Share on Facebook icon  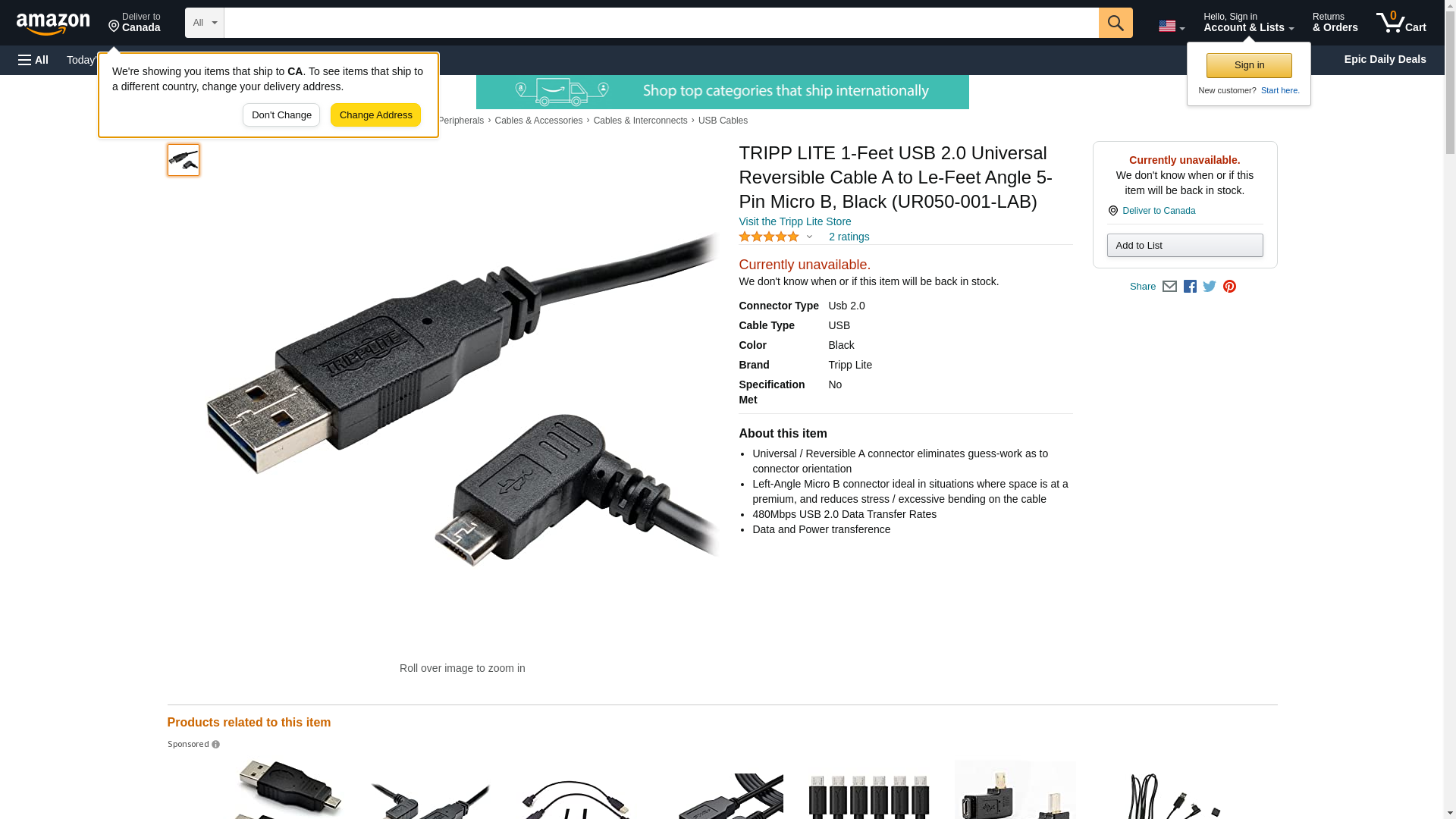pyautogui.click(x=1190, y=287)
